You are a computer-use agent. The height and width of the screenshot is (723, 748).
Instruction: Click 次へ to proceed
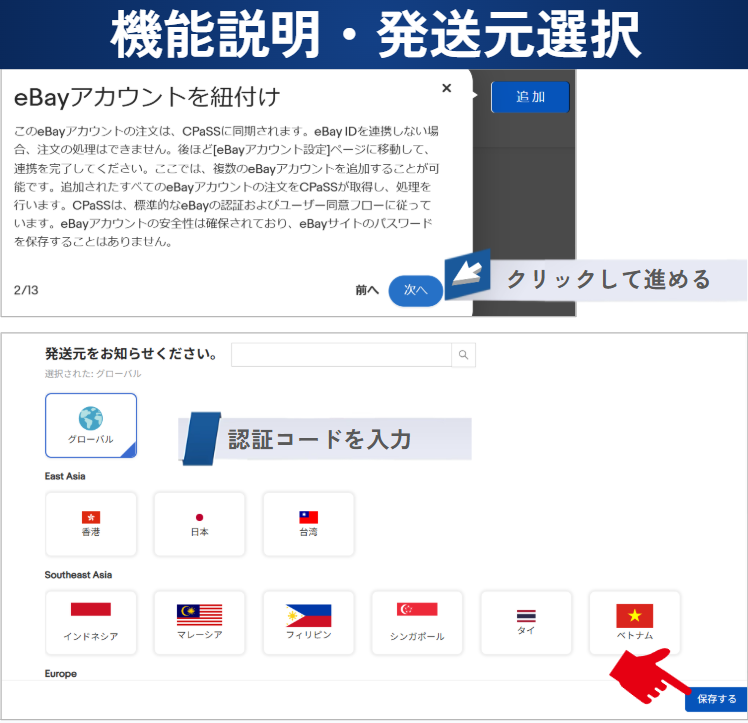[415, 290]
